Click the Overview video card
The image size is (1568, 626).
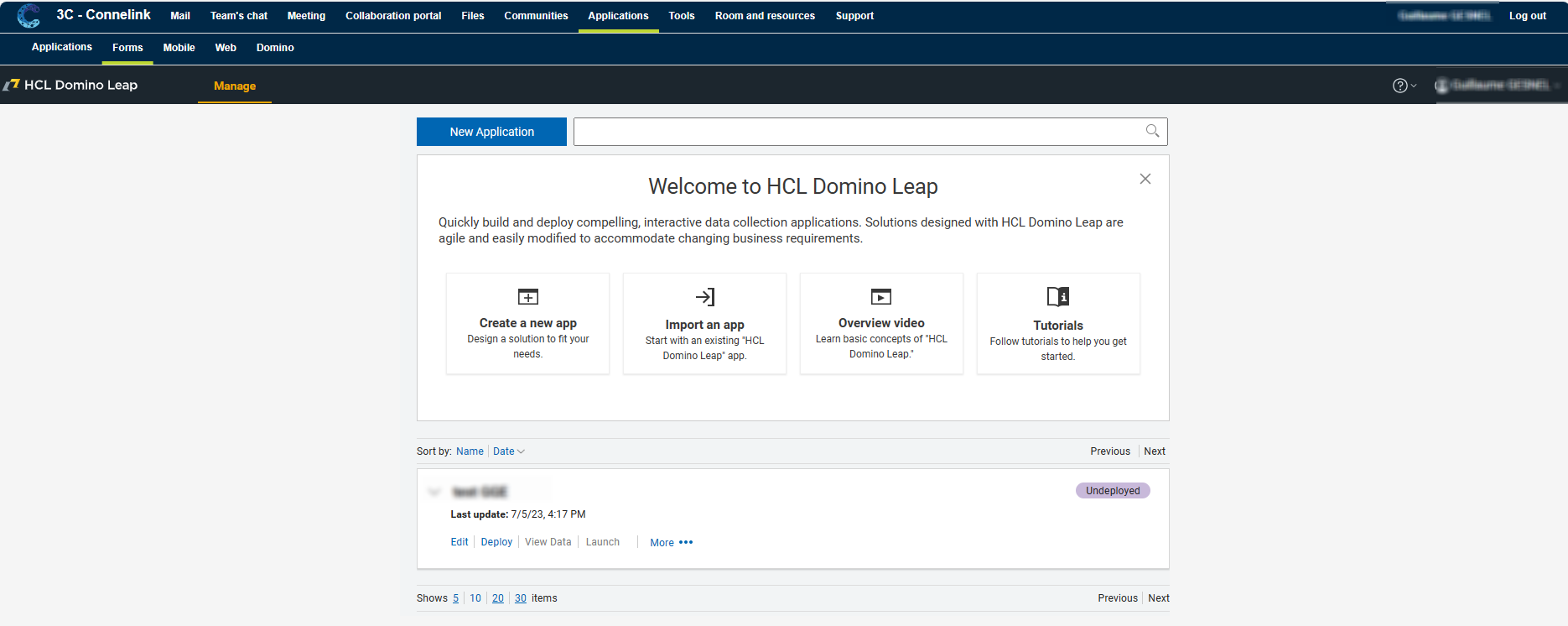click(x=881, y=323)
